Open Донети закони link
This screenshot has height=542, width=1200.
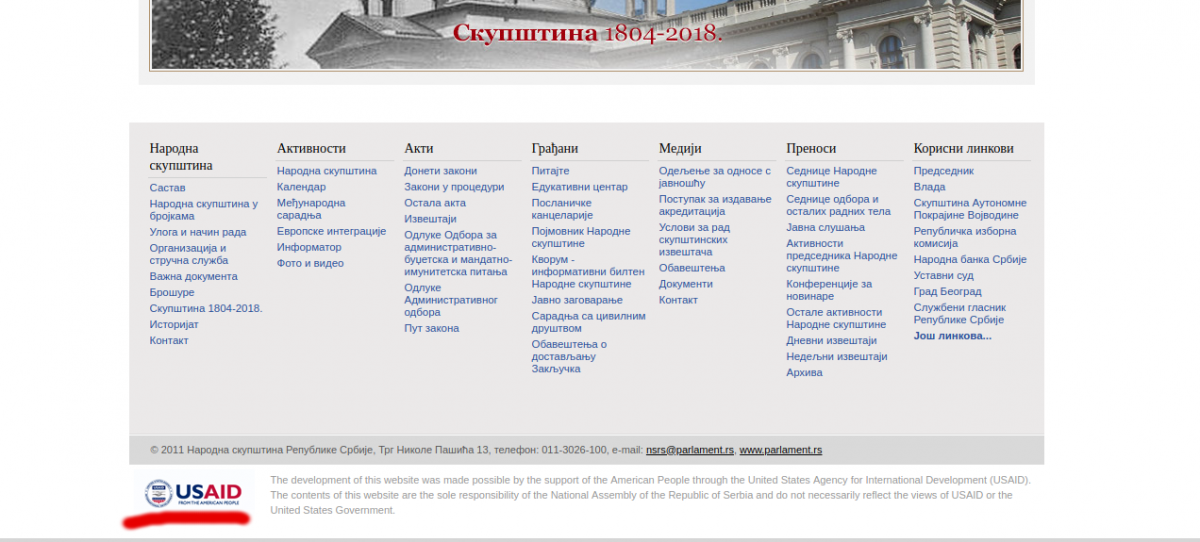[x=440, y=171]
